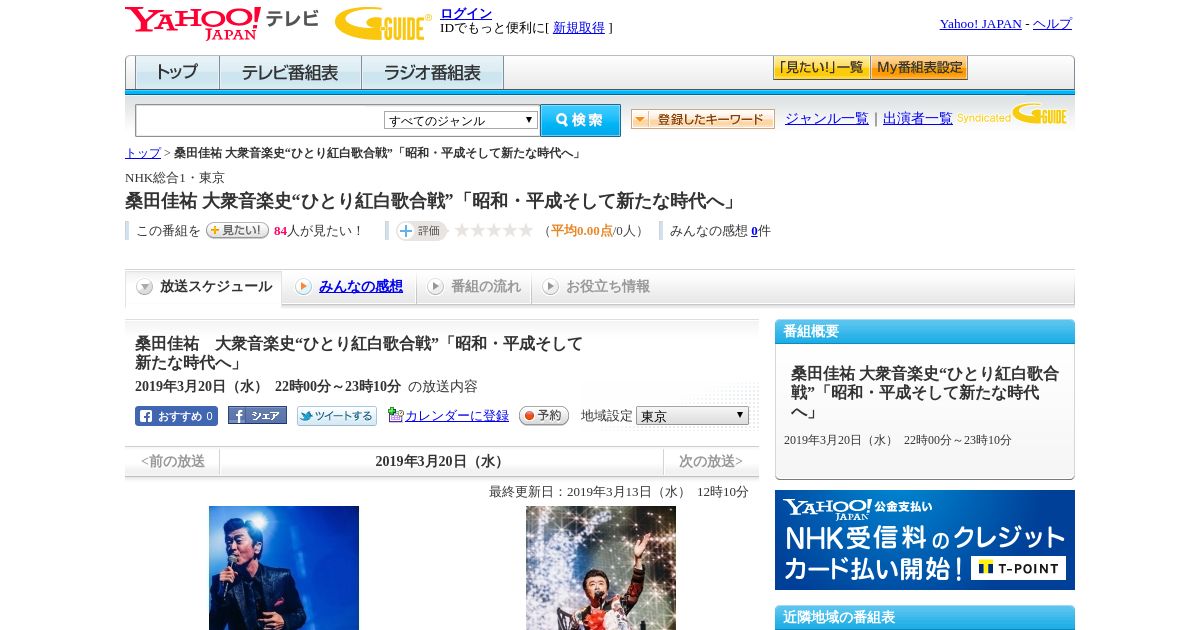Open the My番組表設定 button
The height and width of the screenshot is (630, 1200).
(x=919, y=68)
